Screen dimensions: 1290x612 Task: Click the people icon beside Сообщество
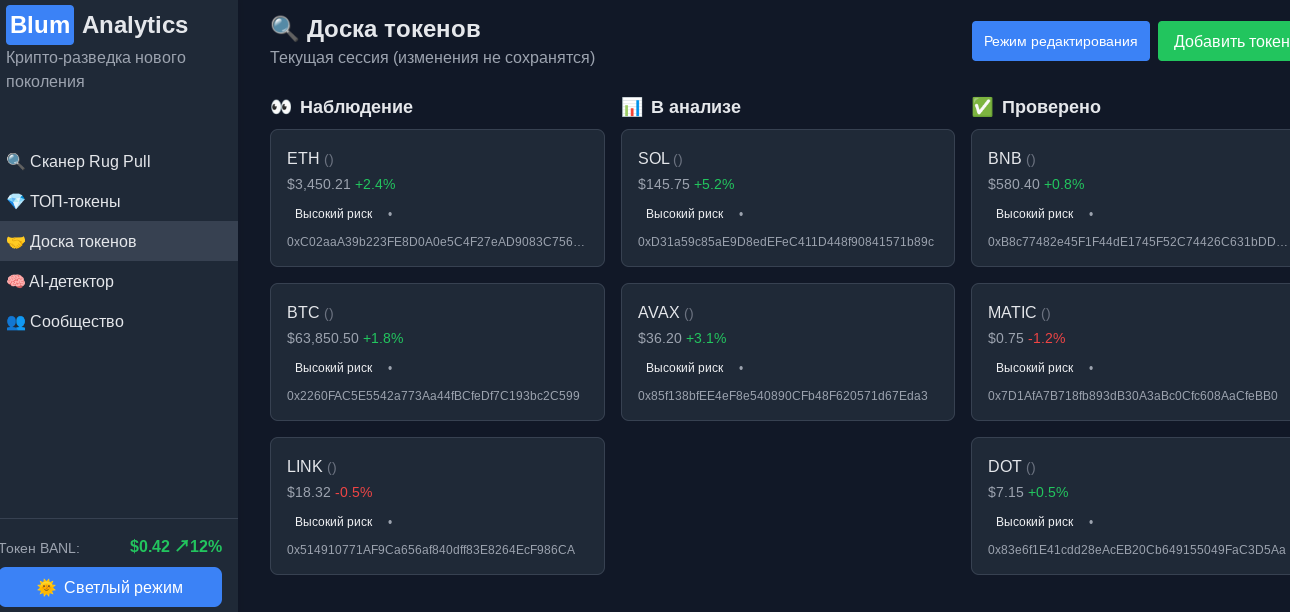point(15,321)
